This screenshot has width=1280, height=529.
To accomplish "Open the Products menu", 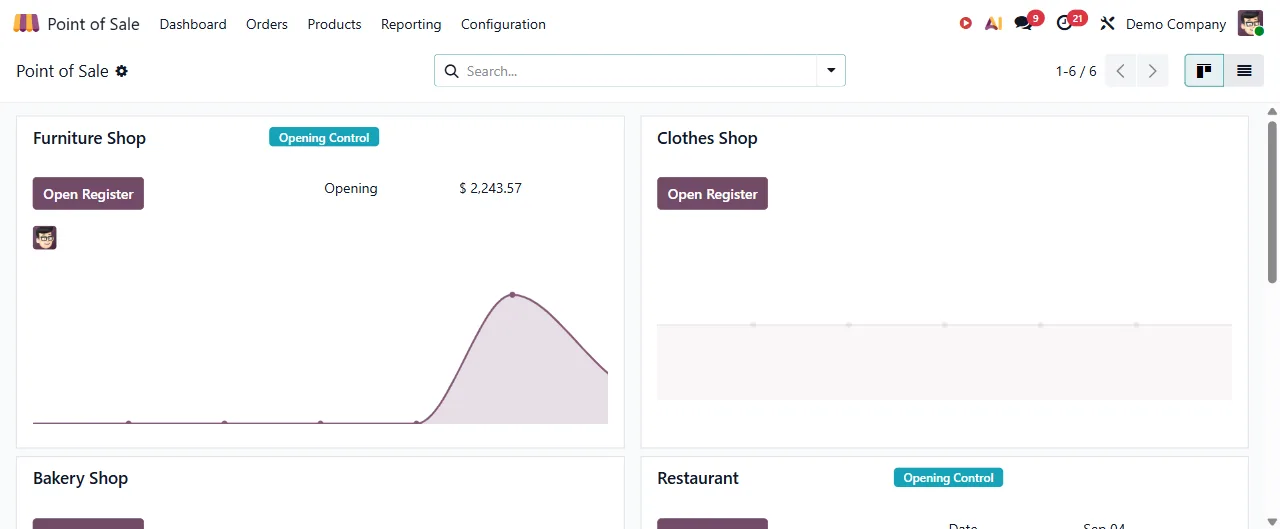I will (334, 24).
